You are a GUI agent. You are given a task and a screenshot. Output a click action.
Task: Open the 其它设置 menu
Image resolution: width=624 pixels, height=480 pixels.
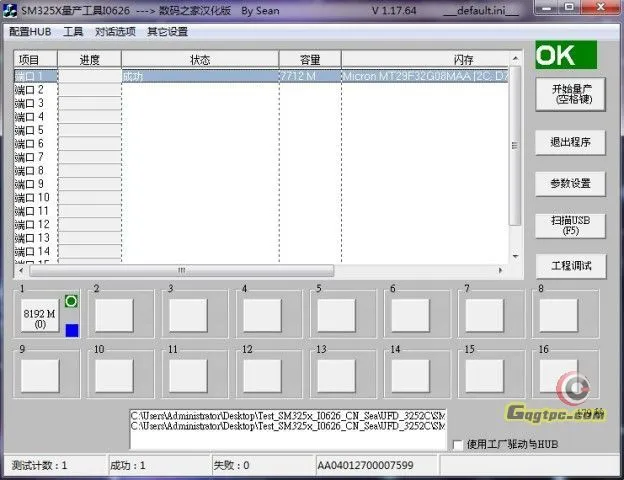[168, 31]
